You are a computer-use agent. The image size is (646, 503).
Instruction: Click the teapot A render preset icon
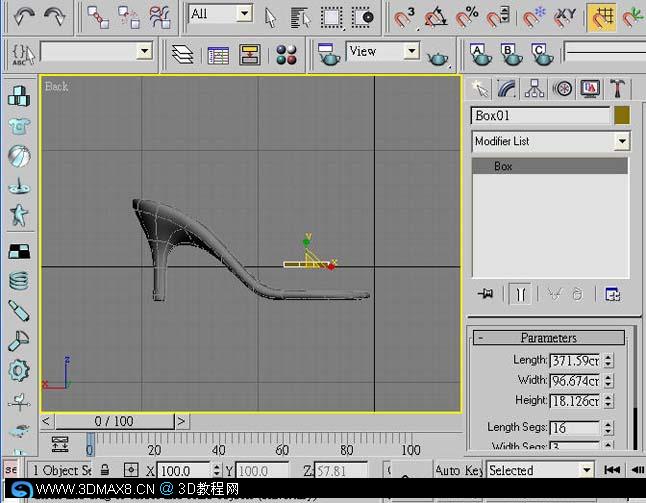480,54
